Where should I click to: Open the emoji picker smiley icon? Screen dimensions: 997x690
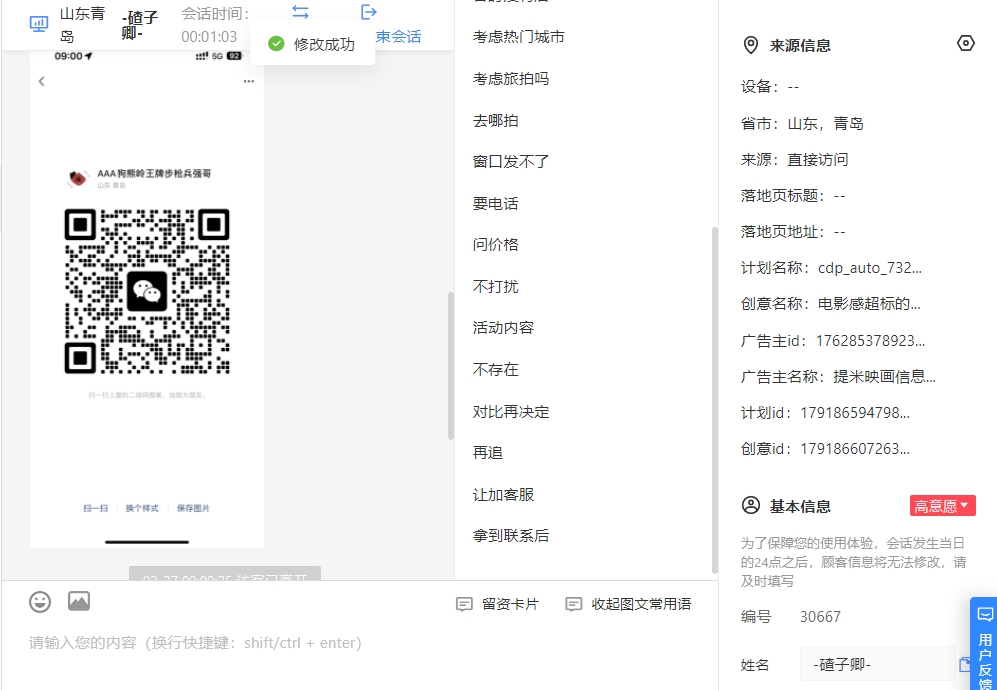[x=40, y=602]
